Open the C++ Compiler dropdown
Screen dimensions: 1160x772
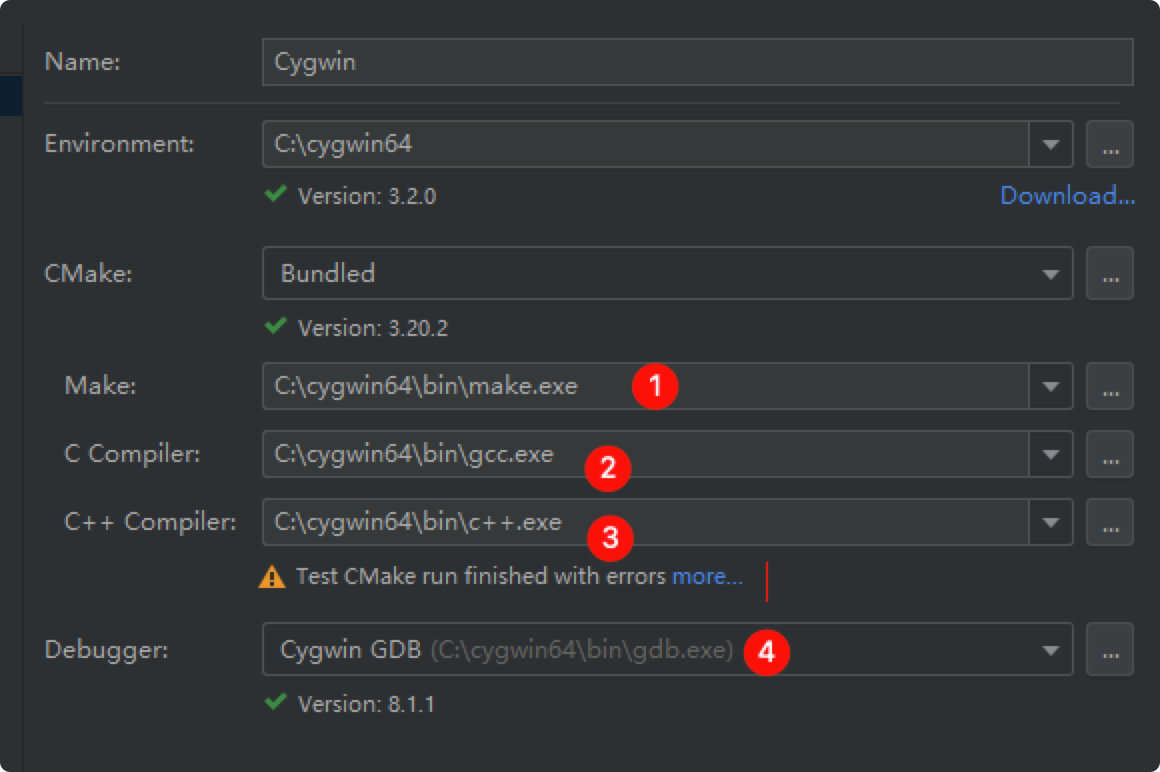coord(1050,522)
